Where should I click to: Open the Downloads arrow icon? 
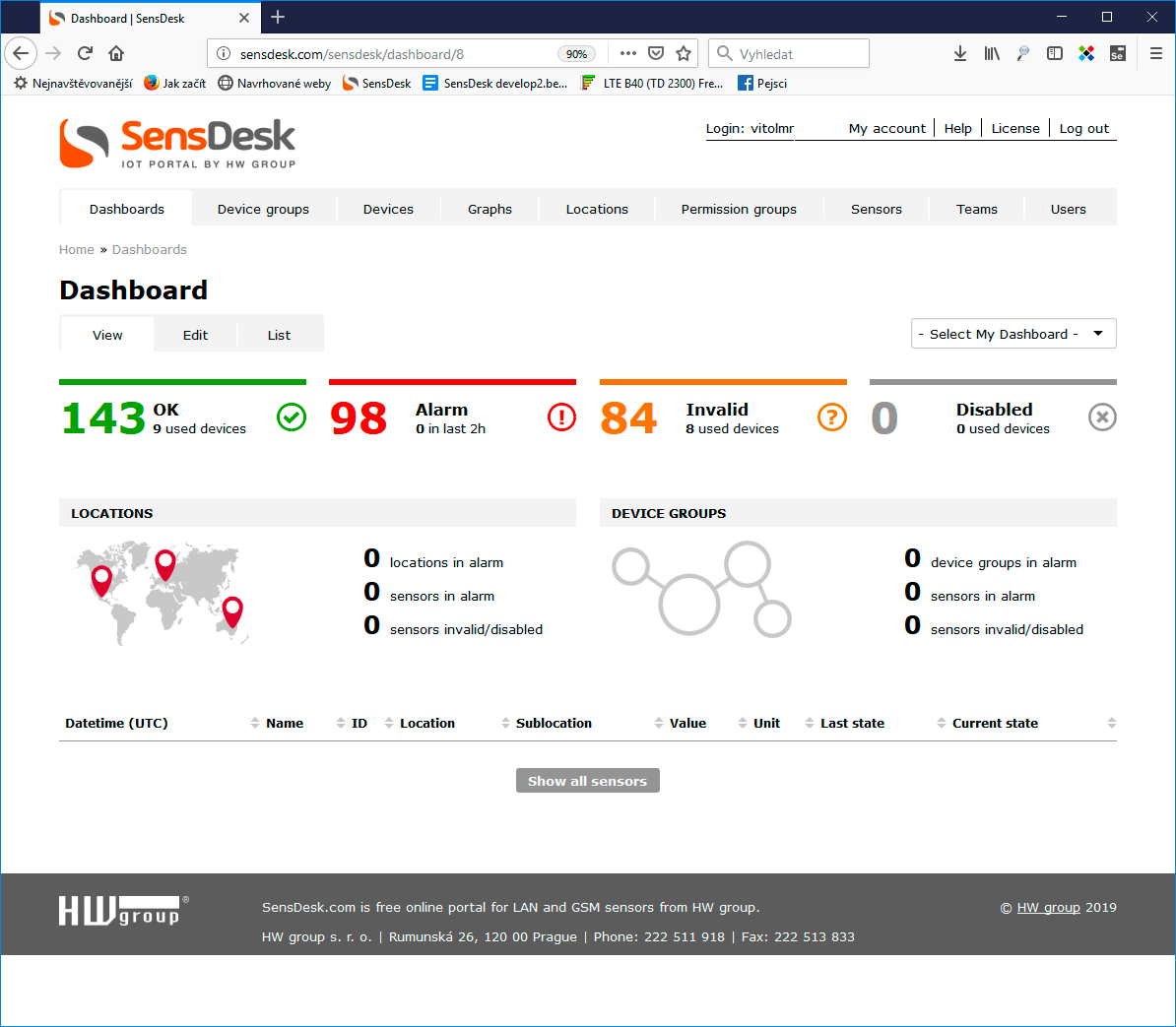[x=960, y=53]
